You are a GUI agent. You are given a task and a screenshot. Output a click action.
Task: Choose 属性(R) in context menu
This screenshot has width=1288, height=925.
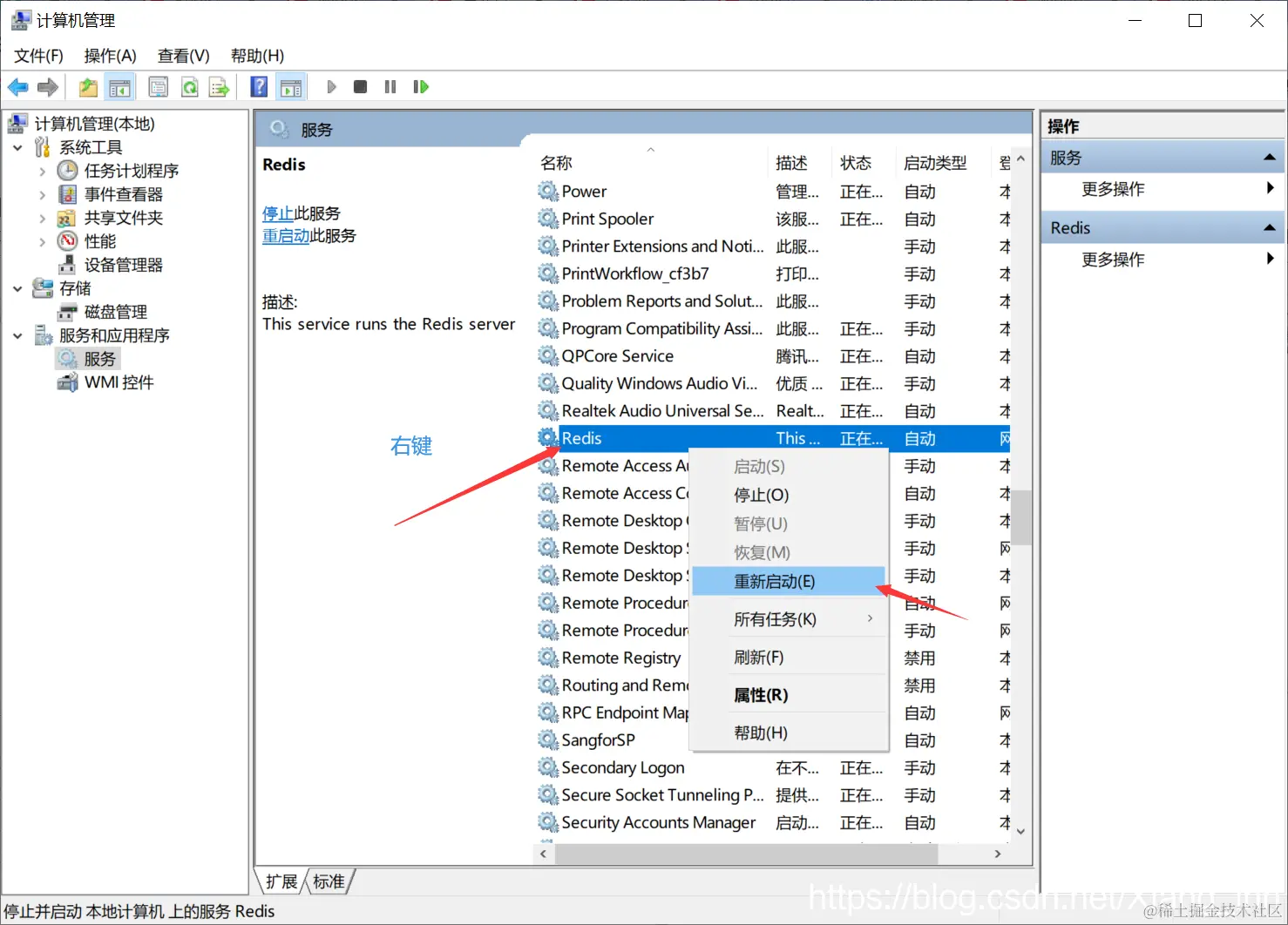tap(789, 695)
